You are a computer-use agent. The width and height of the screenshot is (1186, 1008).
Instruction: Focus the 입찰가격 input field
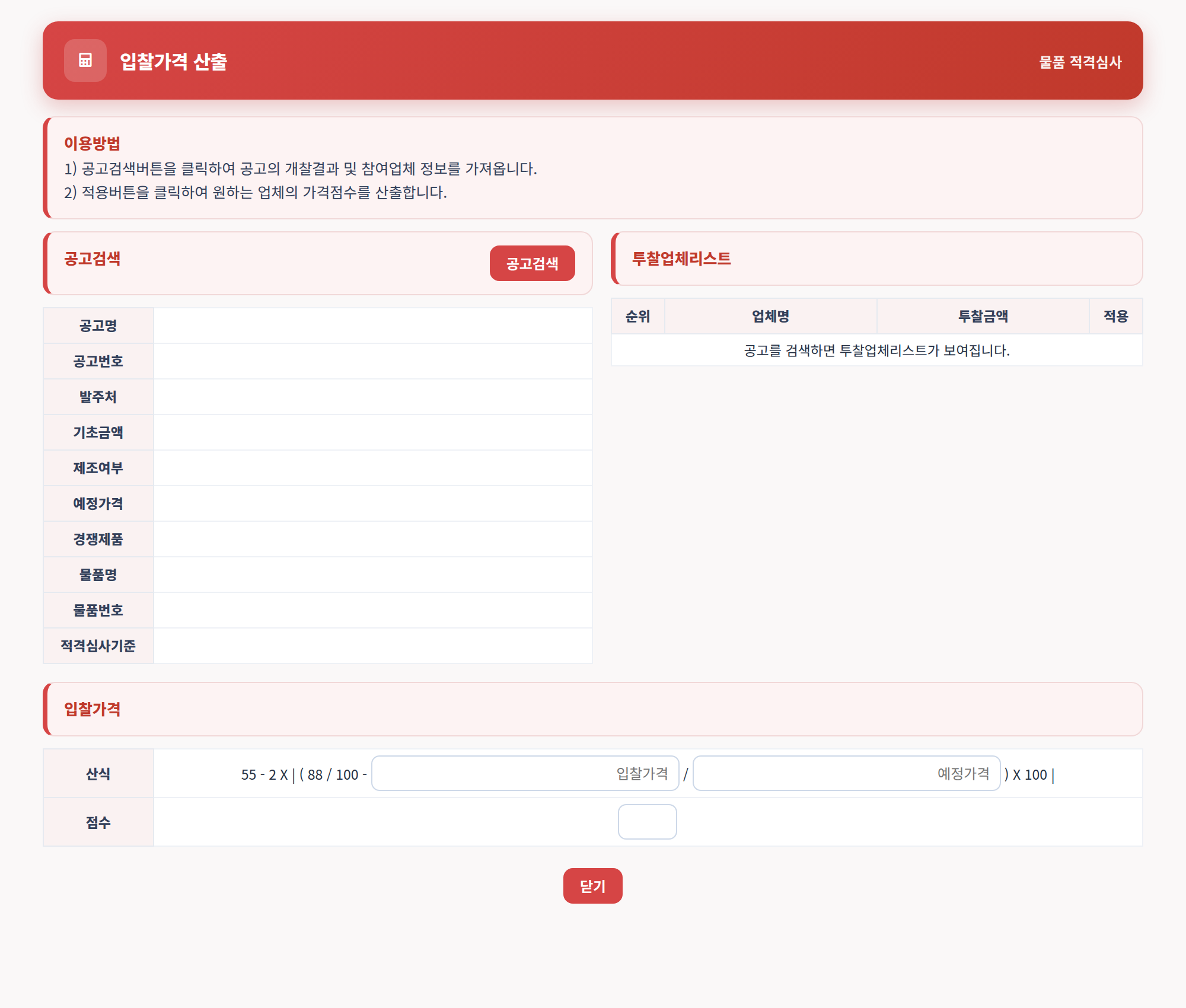(525, 773)
